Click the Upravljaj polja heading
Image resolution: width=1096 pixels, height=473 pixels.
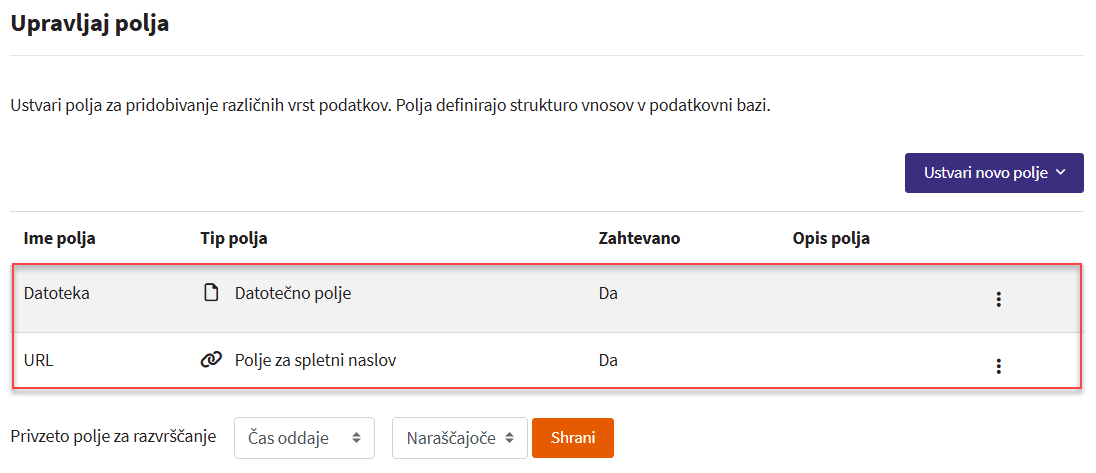89,24
